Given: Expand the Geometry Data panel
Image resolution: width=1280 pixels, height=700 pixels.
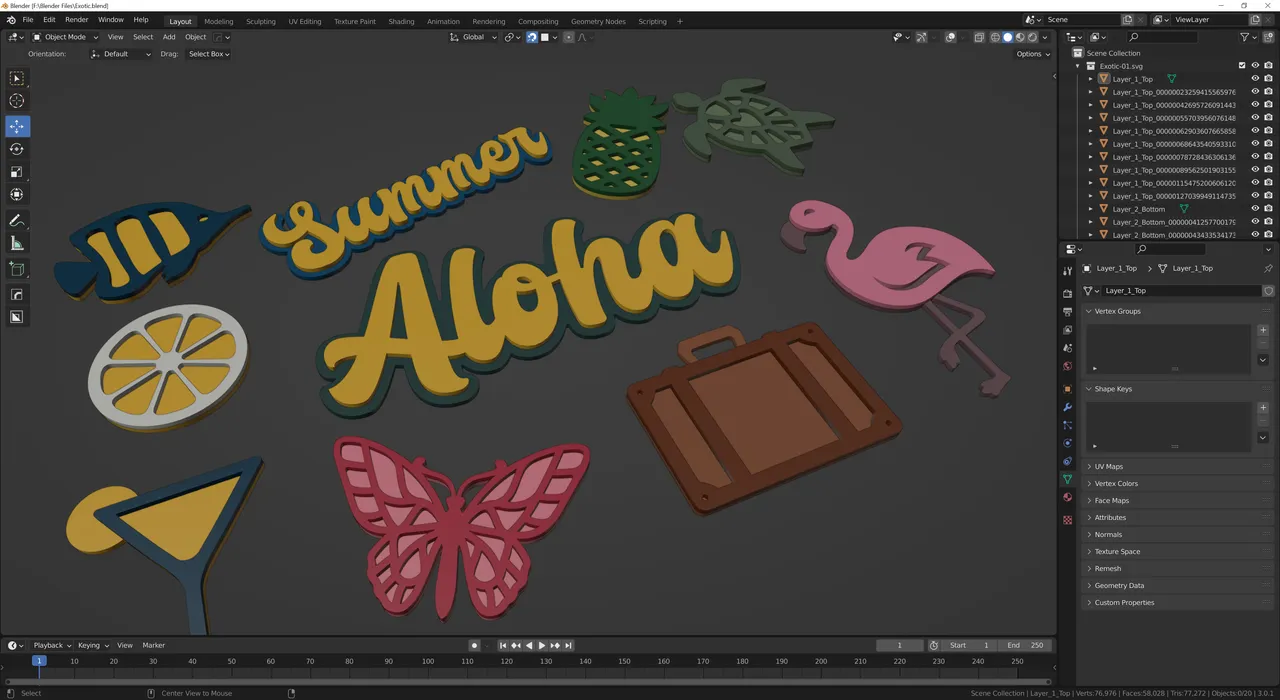Looking at the screenshot, I should 1119,586.
